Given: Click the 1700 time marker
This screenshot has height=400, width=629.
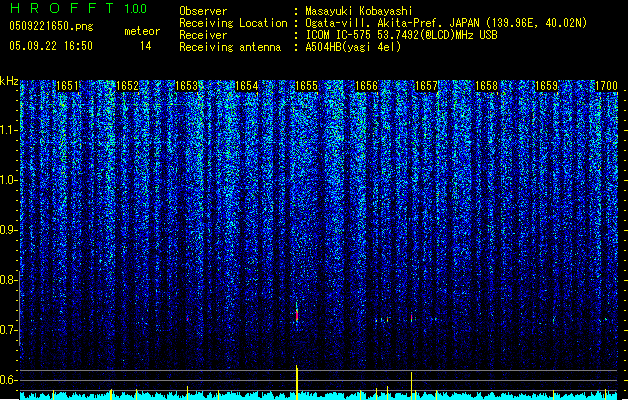Looking at the screenshot, I should click(606, 86).
